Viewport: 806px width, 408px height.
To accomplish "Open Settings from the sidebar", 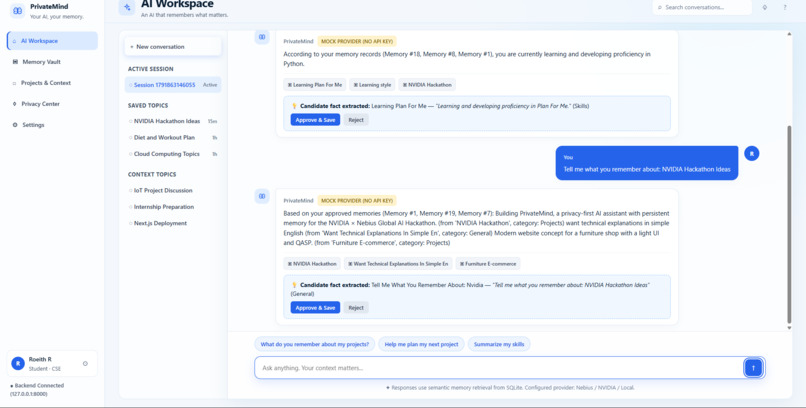I will (52, 125).
